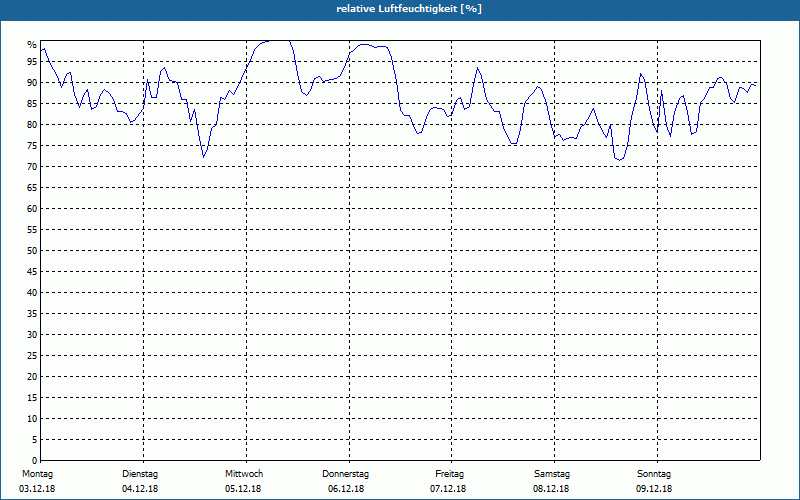
Task: Click the date 03.12.18
Action: tap(37, 489)
